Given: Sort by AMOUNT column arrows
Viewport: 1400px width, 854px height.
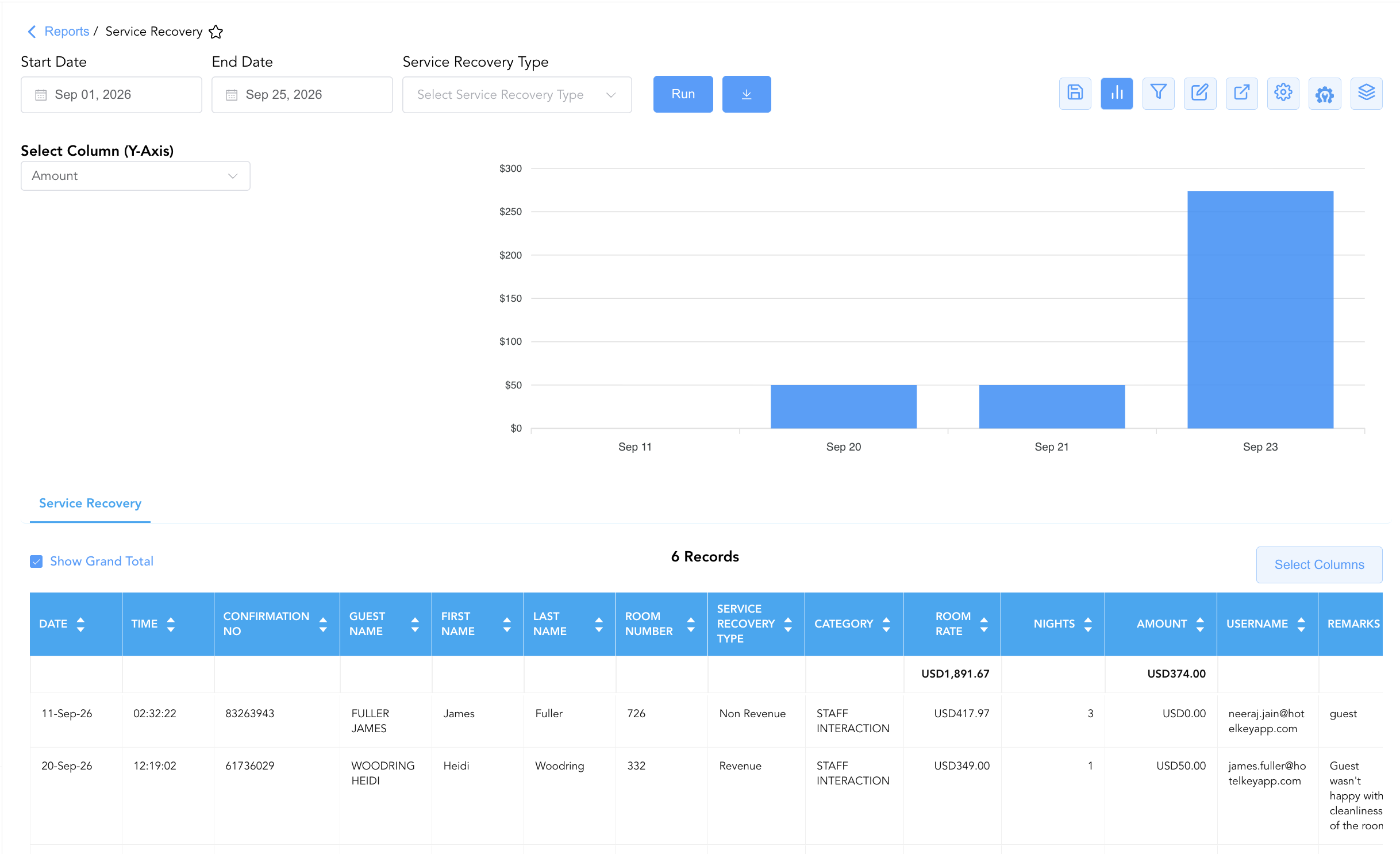Looking at the screenshot, I should click(1200, 624).
